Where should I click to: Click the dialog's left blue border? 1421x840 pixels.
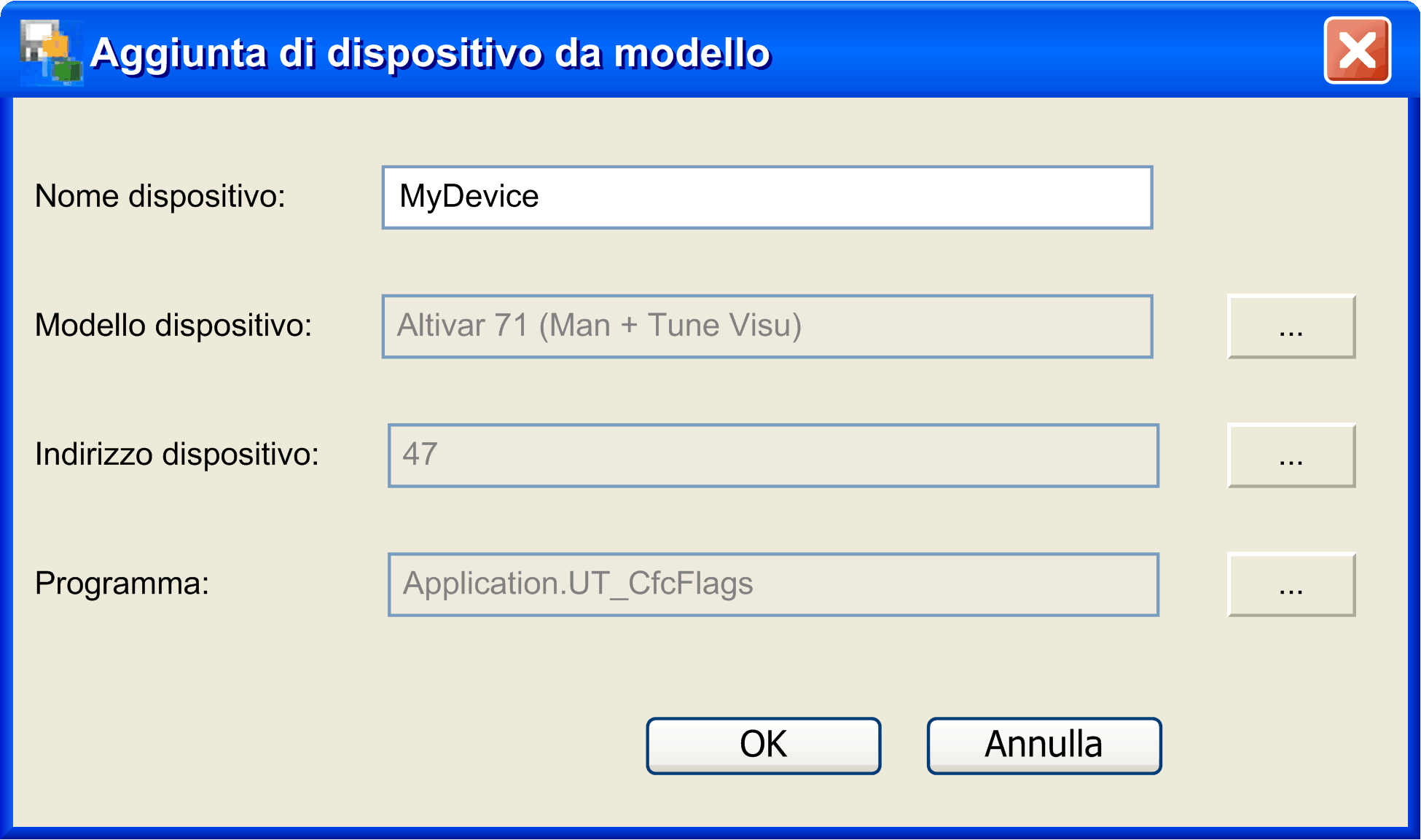click(6, 466)
